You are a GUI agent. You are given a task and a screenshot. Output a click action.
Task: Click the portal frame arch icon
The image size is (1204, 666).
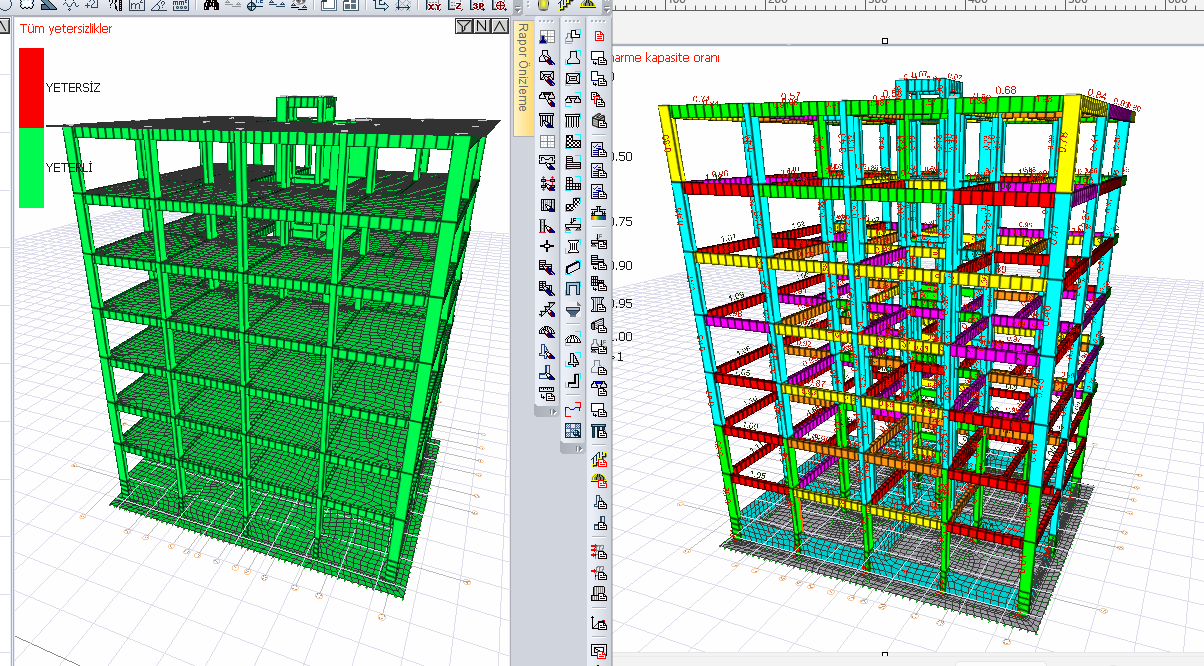click(573, 288)
